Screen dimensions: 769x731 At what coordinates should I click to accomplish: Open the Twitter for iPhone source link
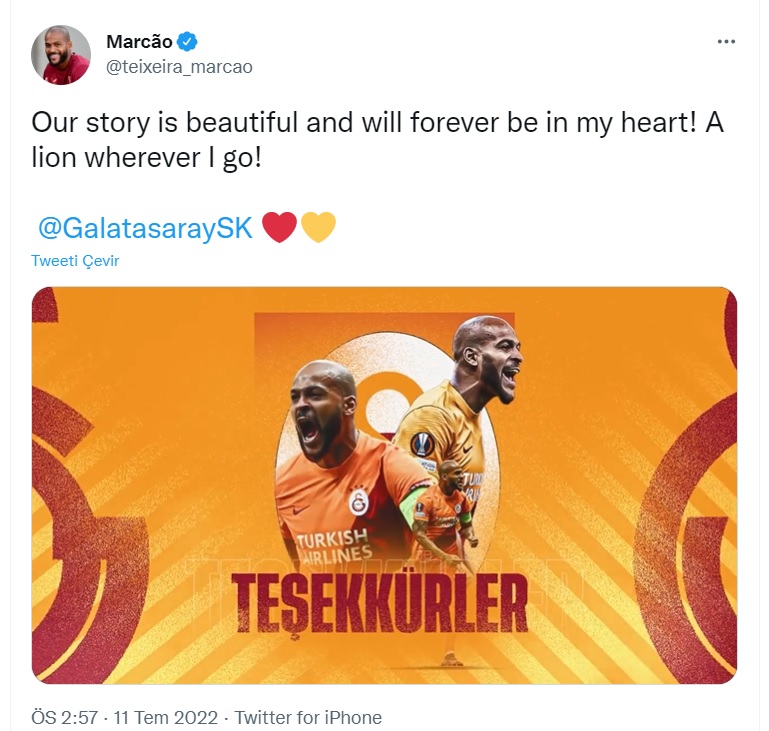308,717
